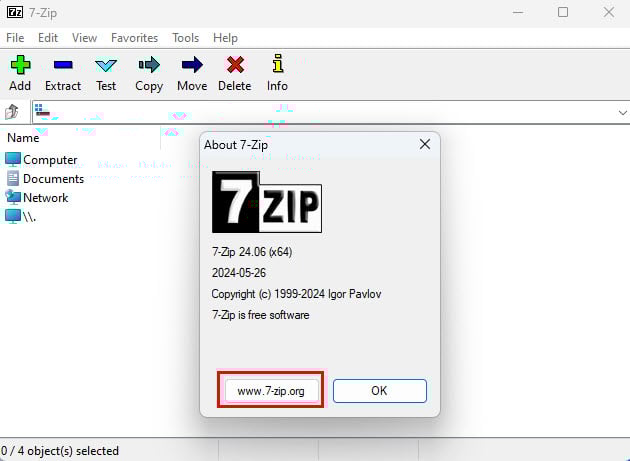The image size is (630, 461).
Task: Click the '7-Zip is free software' text
Action: coord(260,315)
